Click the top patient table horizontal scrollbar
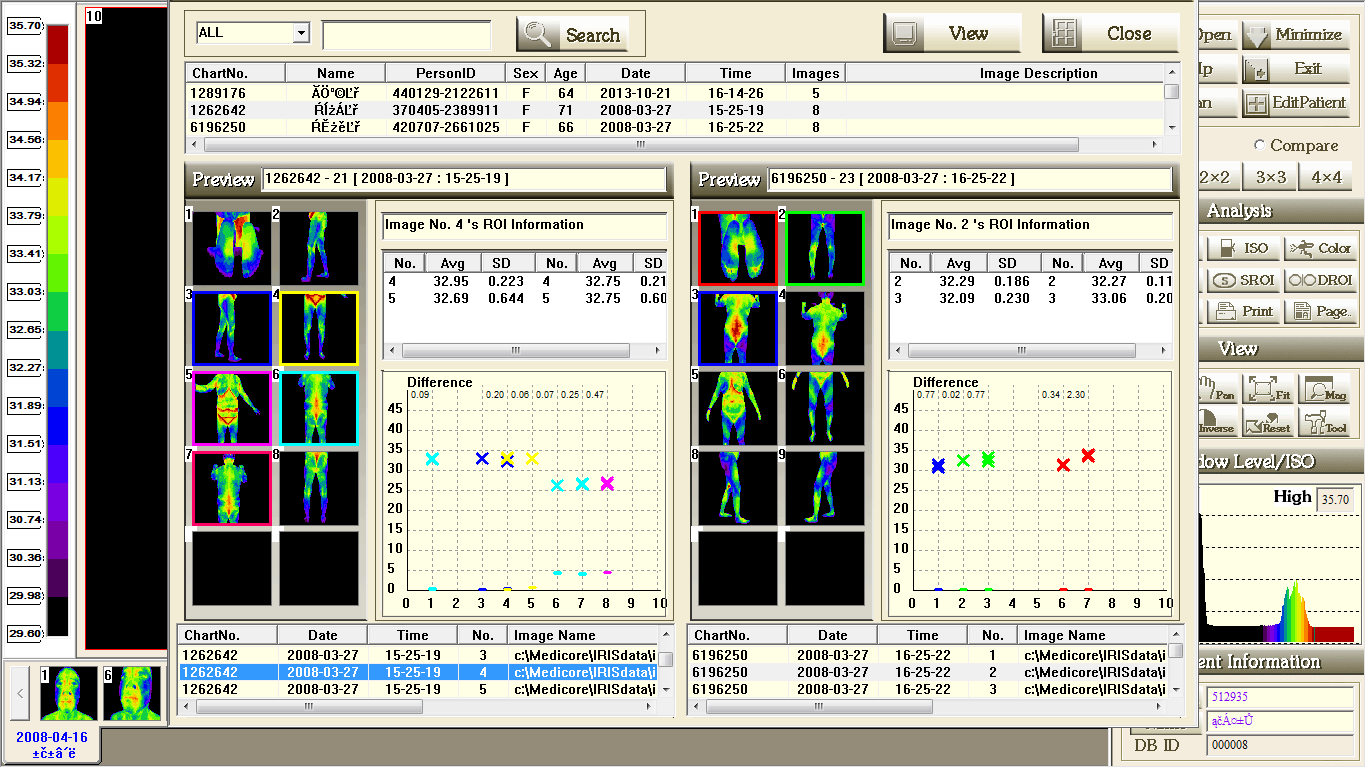 coord(640,145)
